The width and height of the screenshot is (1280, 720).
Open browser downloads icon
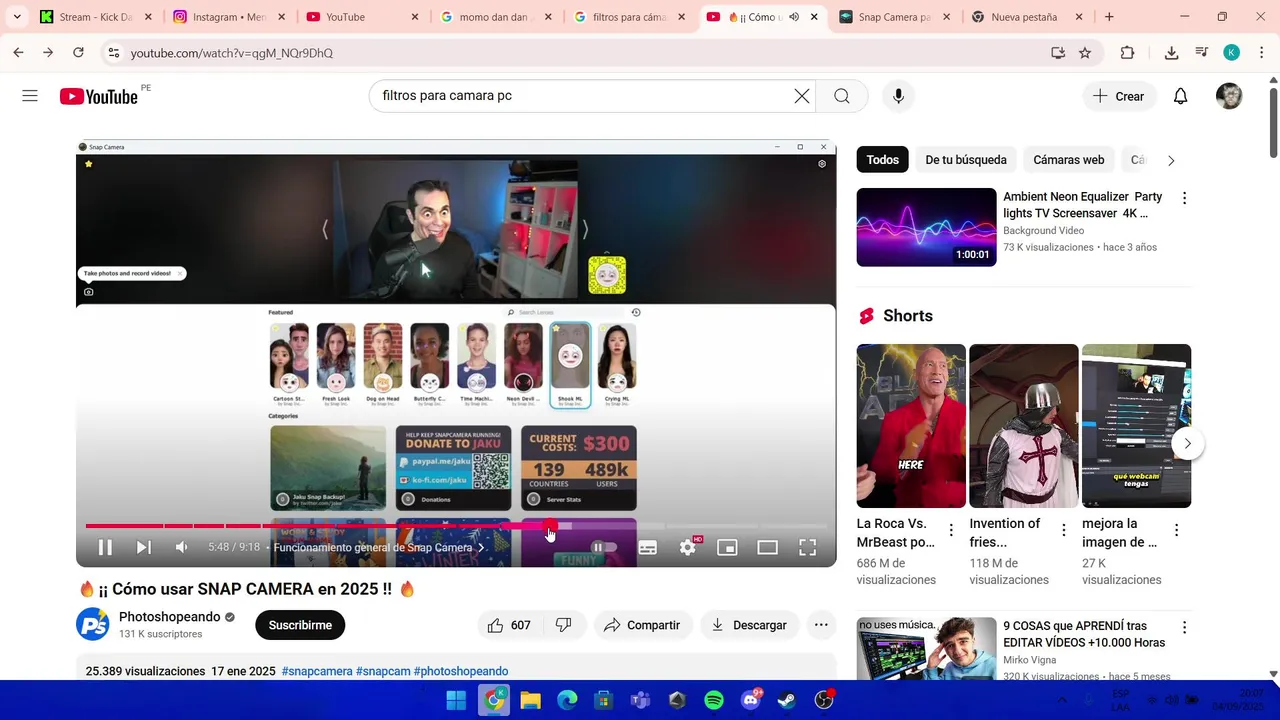click(1171, 53)
